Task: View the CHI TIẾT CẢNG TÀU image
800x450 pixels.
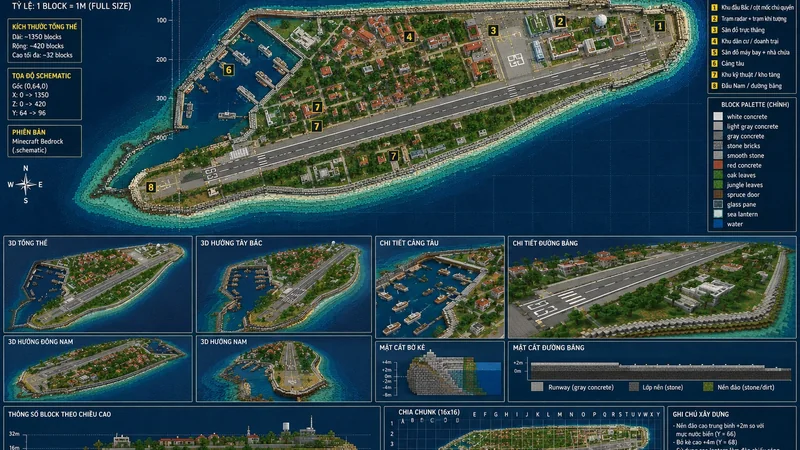Action: tap(440, 287)
